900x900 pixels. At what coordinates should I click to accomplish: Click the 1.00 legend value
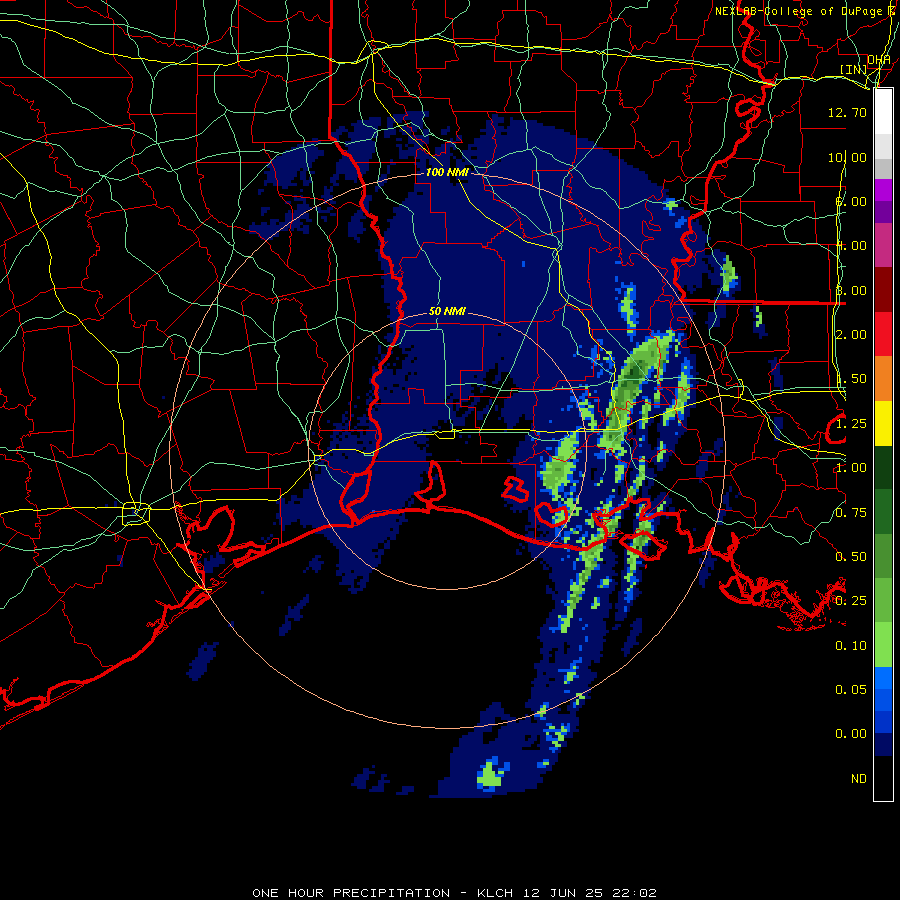(851, 468)
